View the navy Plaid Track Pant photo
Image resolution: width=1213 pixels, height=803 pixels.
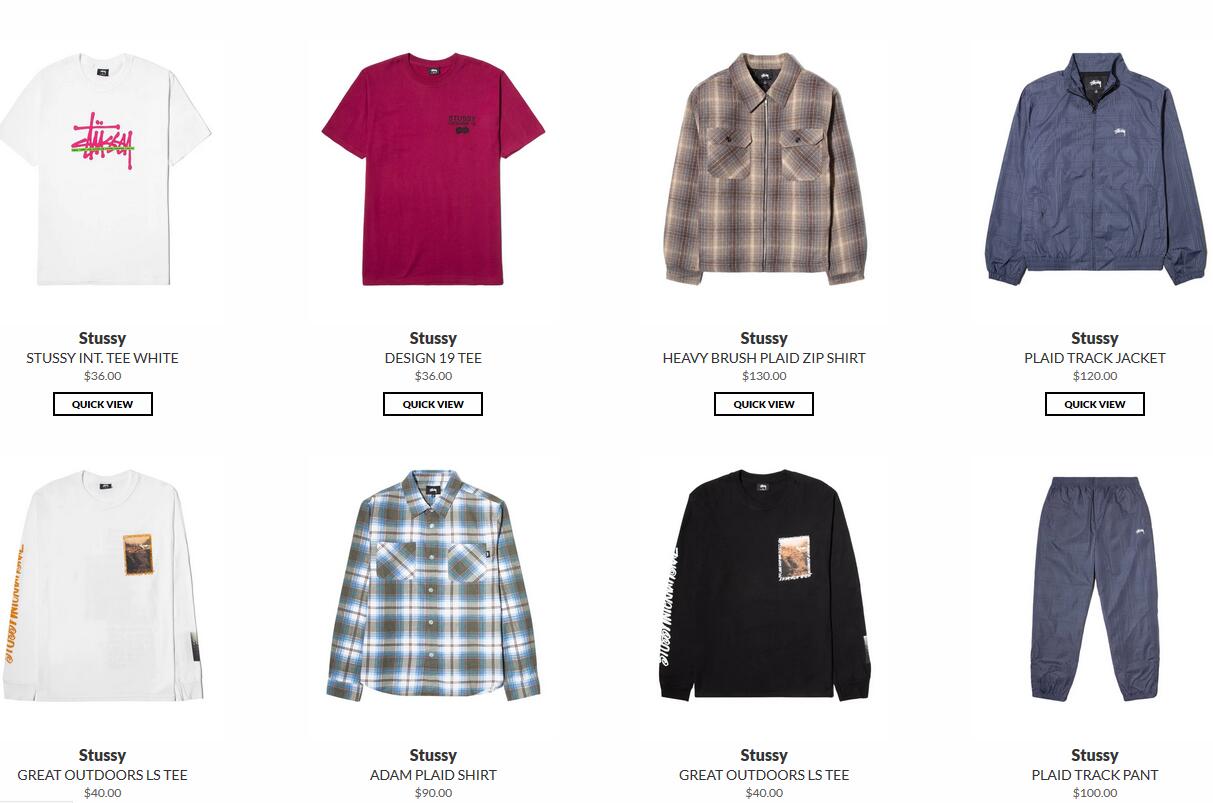point(1095,588)
